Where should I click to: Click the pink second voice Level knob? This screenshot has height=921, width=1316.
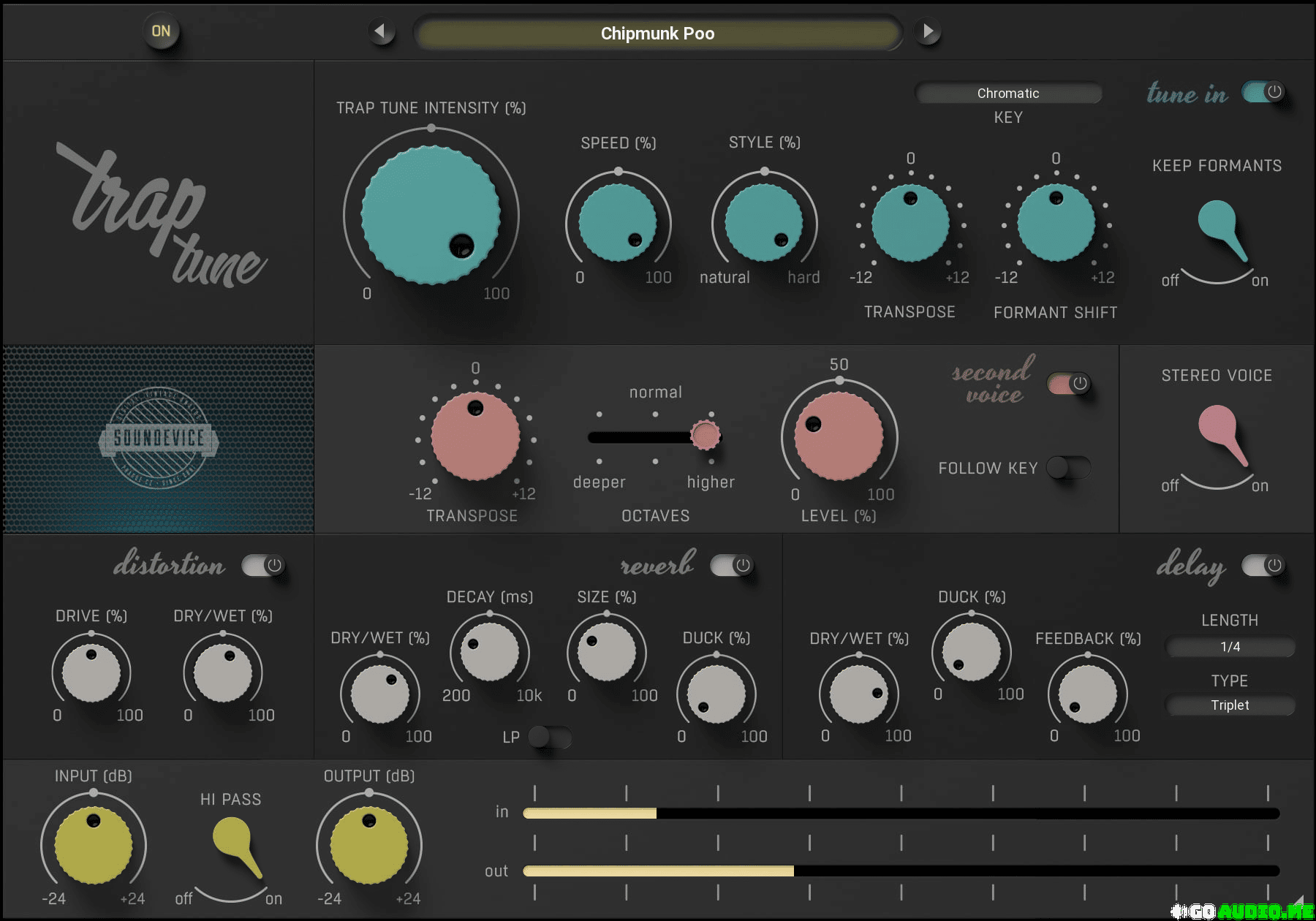[839, 436]
